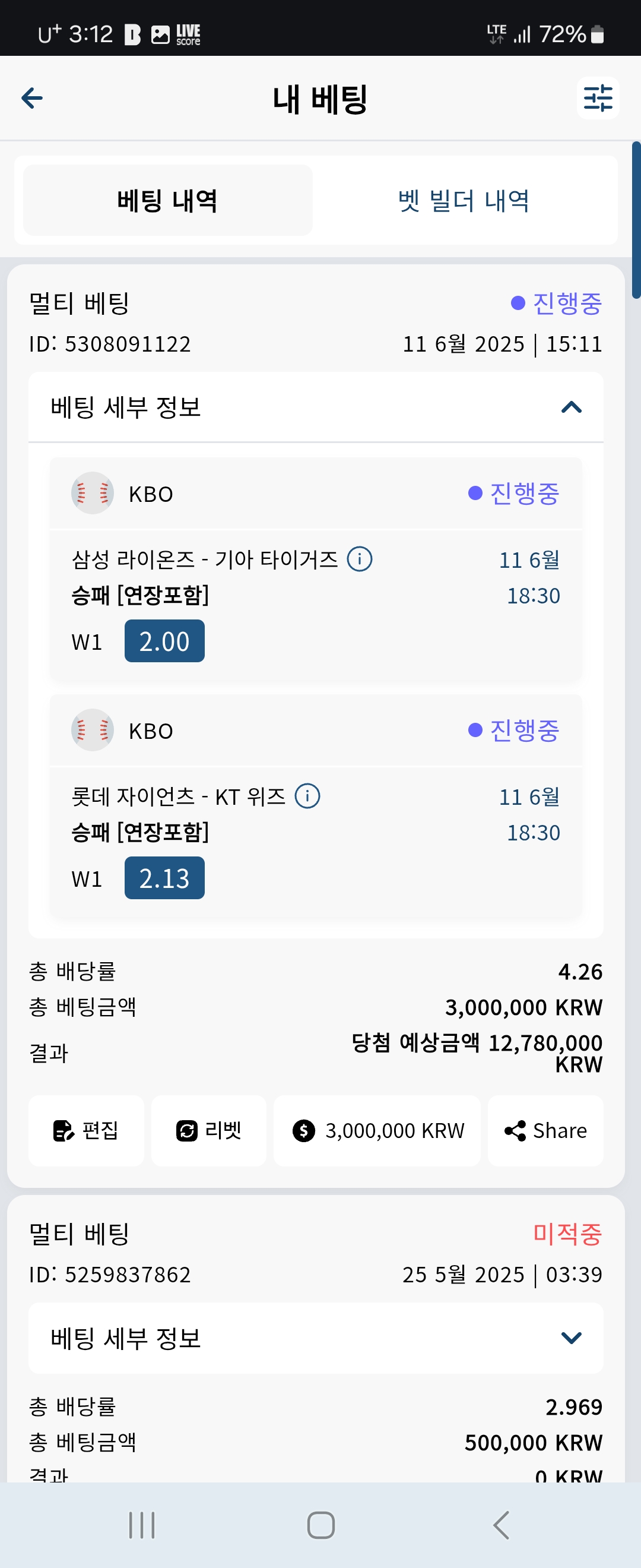Tap the back arrow icon
641x1568 pixels.
[31, 97]
